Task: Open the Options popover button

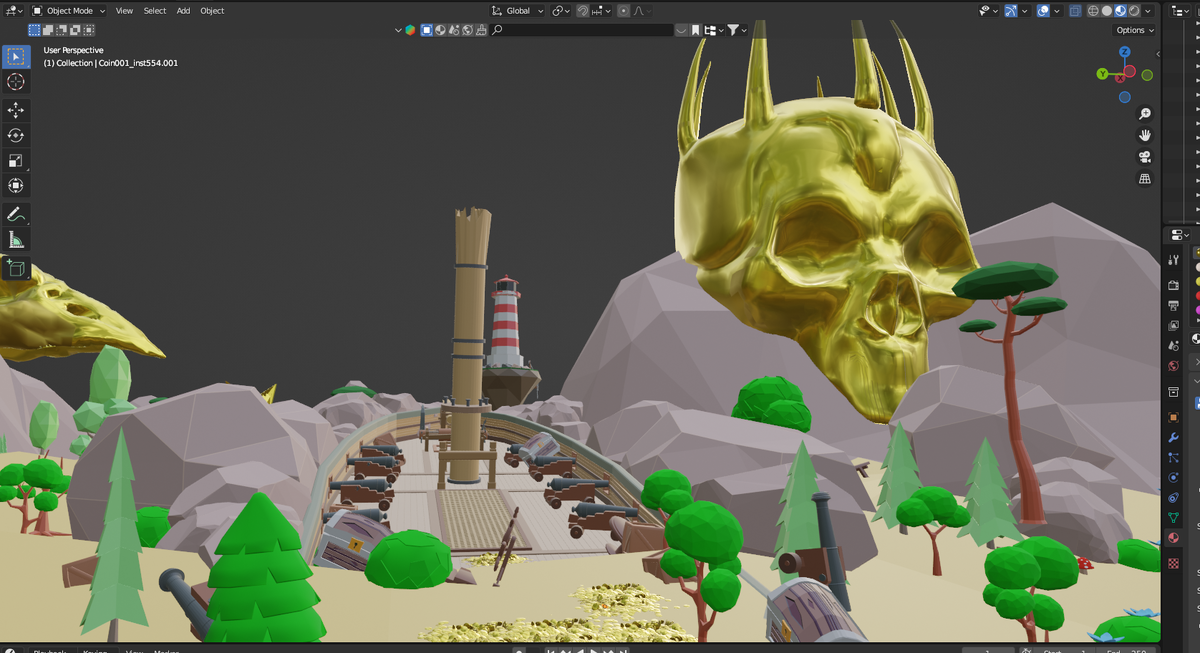Action: (1135, 30)
